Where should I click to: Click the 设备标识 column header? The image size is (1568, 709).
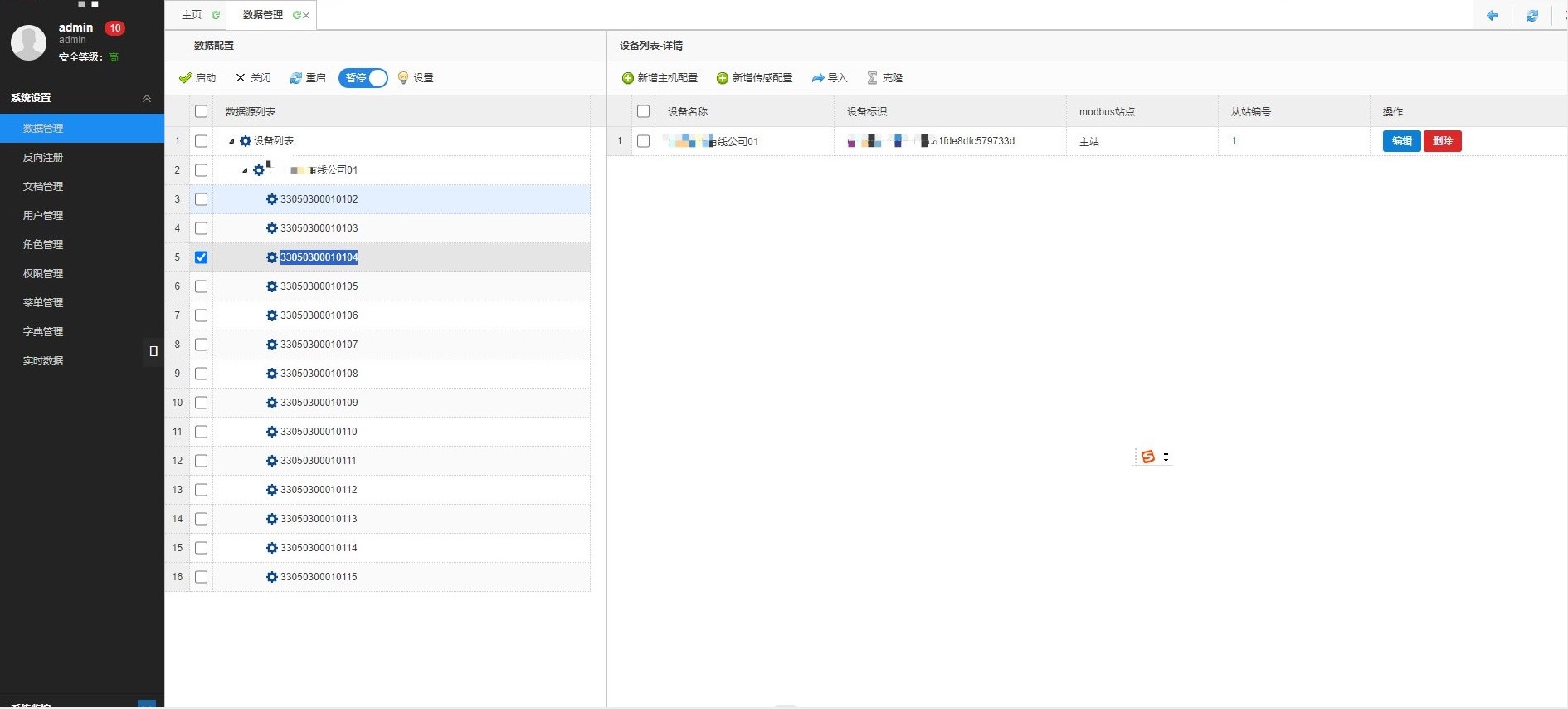(x=950, y=111)
